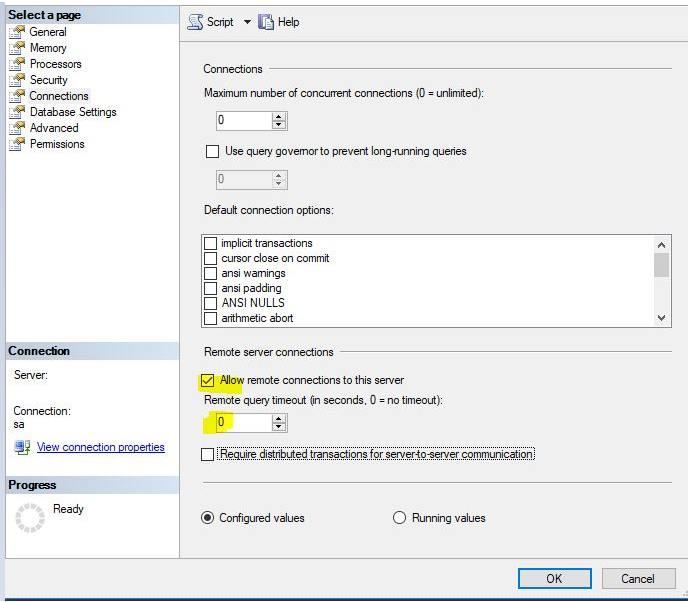Select the Database Settings page
The image size is (691, 602).
[x=72, y=112]
